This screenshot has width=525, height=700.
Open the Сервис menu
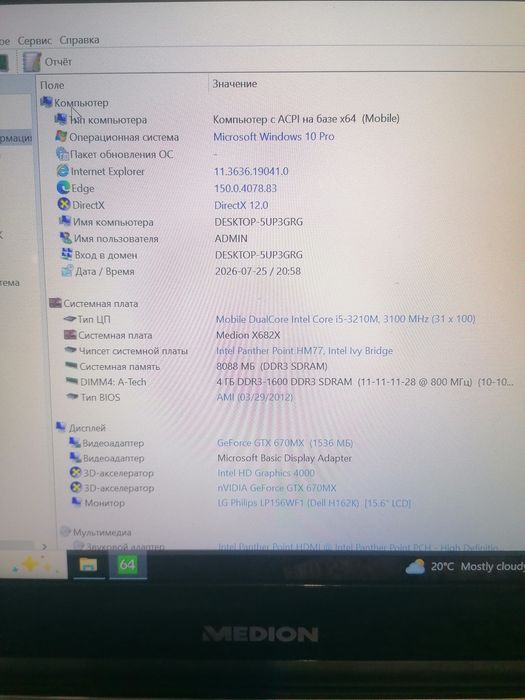pyautogui.click(x=35, y=40)
